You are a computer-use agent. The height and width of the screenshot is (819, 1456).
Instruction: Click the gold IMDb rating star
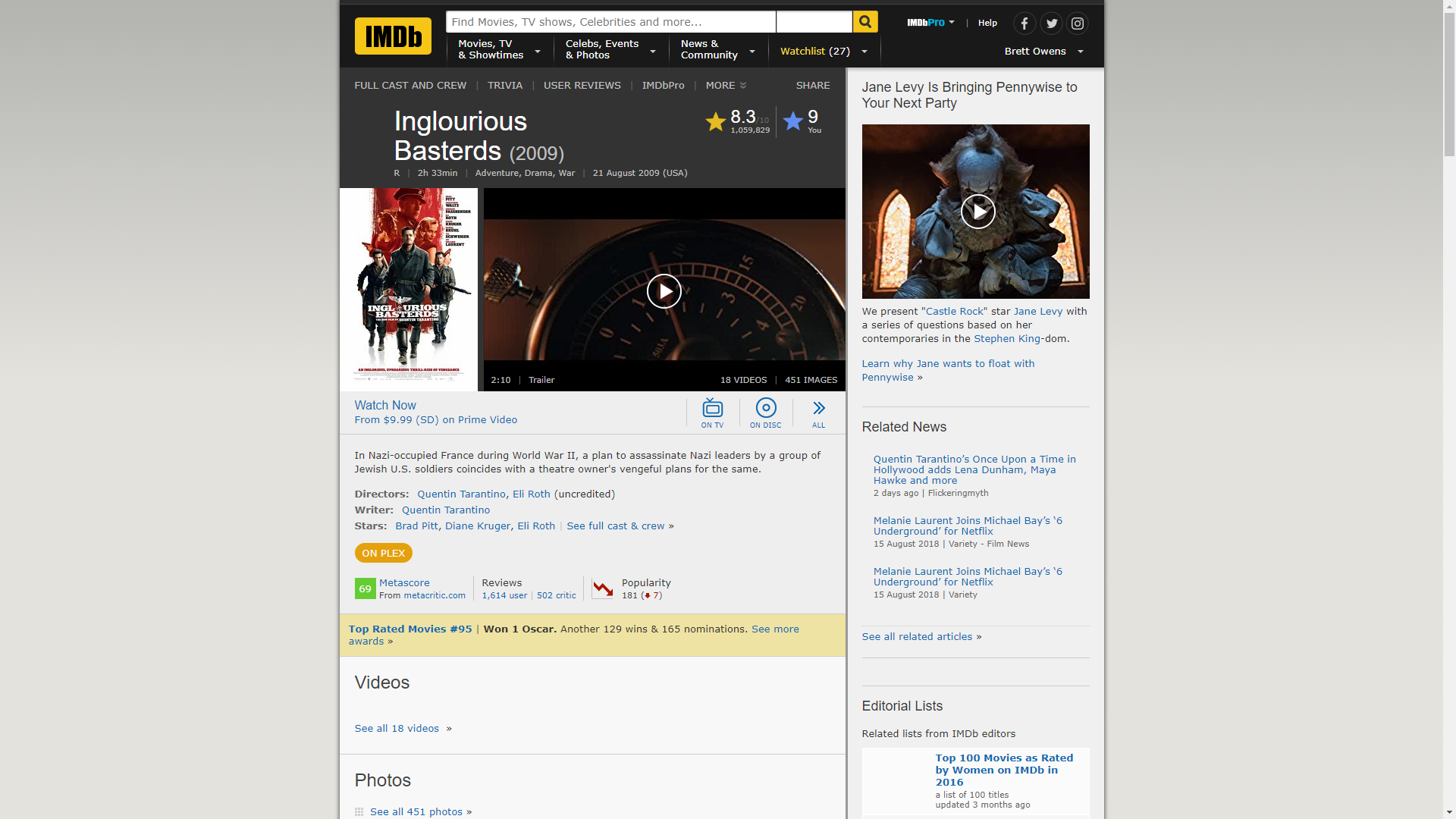[715, 121]
